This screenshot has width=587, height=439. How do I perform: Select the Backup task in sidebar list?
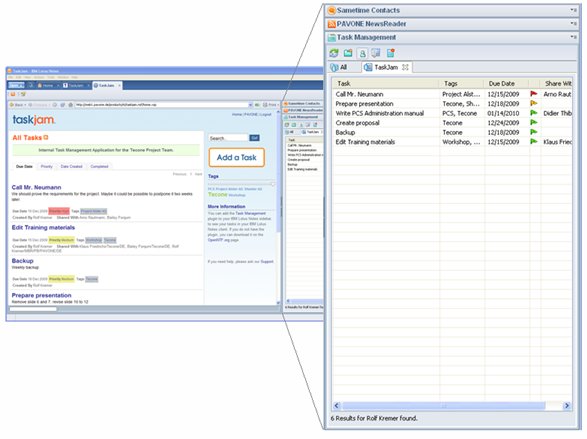(x=452, y=132)
